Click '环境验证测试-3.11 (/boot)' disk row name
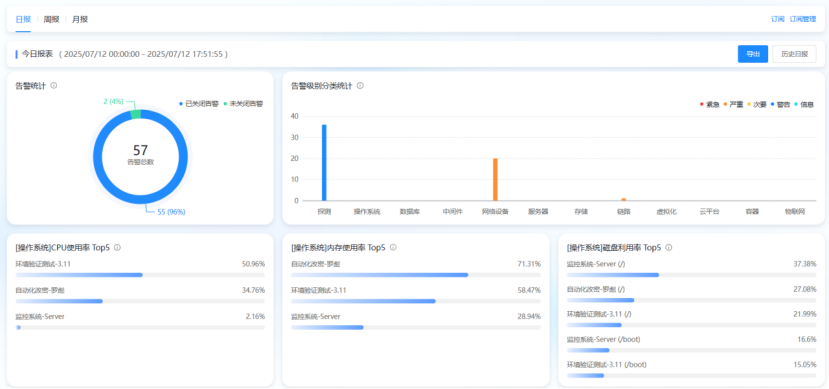The image size is (829, 389). (607, 365)
